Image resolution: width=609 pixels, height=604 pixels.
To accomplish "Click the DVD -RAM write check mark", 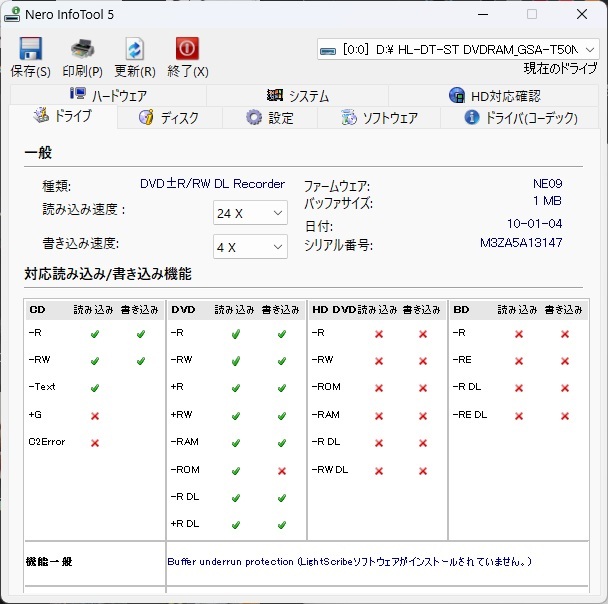I will coord(282,443).
